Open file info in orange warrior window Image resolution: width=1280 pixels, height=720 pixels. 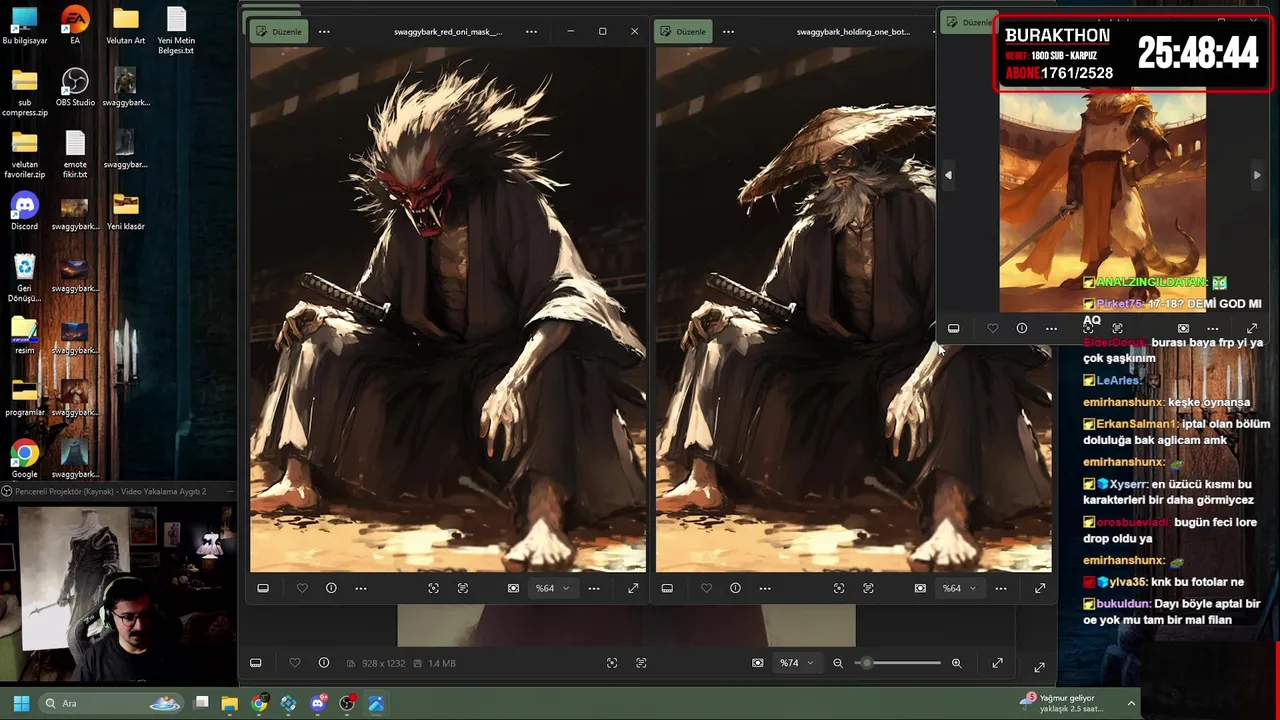pos(1021,328)
